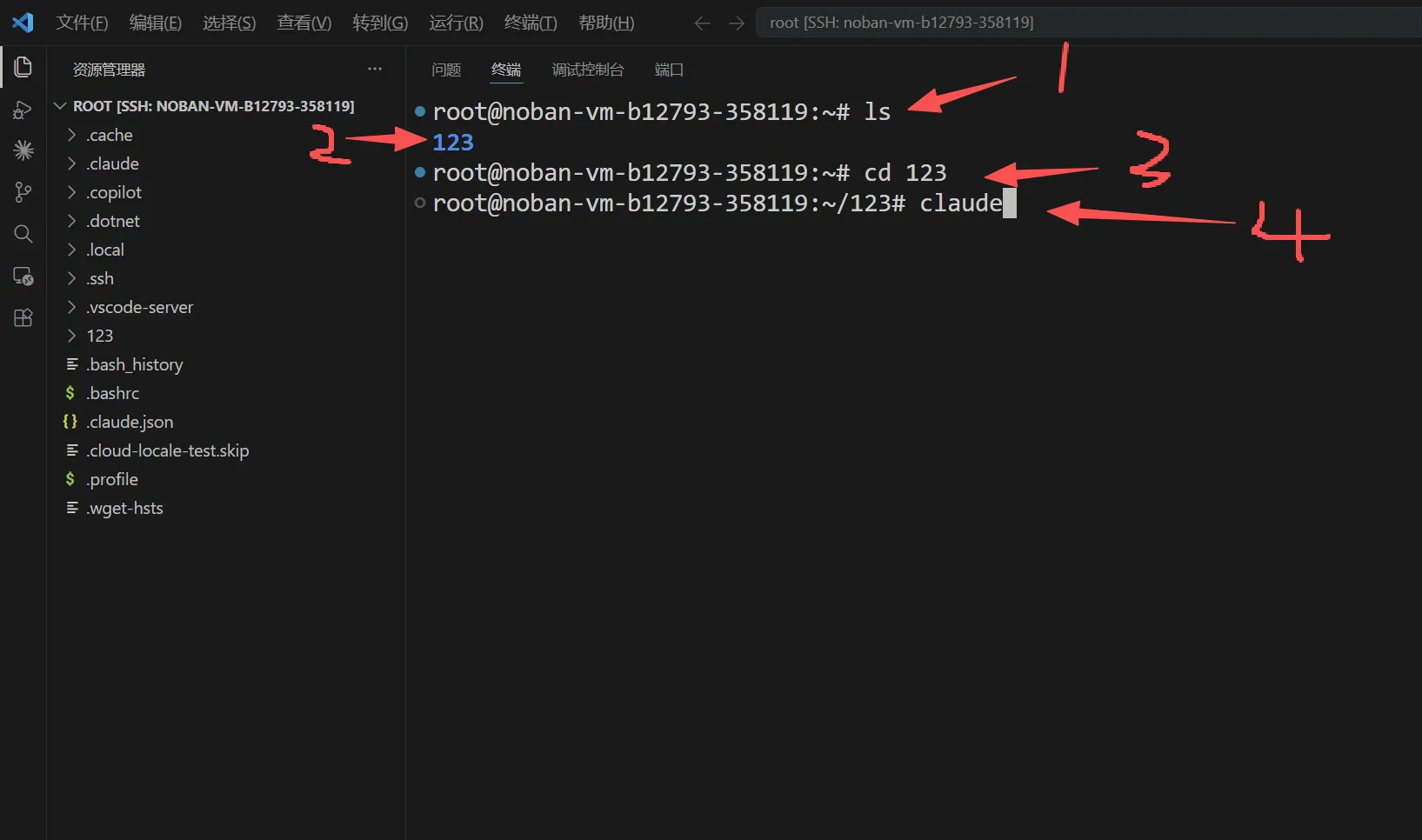Click the go back arrow in title bar
The image size is (1422, 840).
point(703,23)
